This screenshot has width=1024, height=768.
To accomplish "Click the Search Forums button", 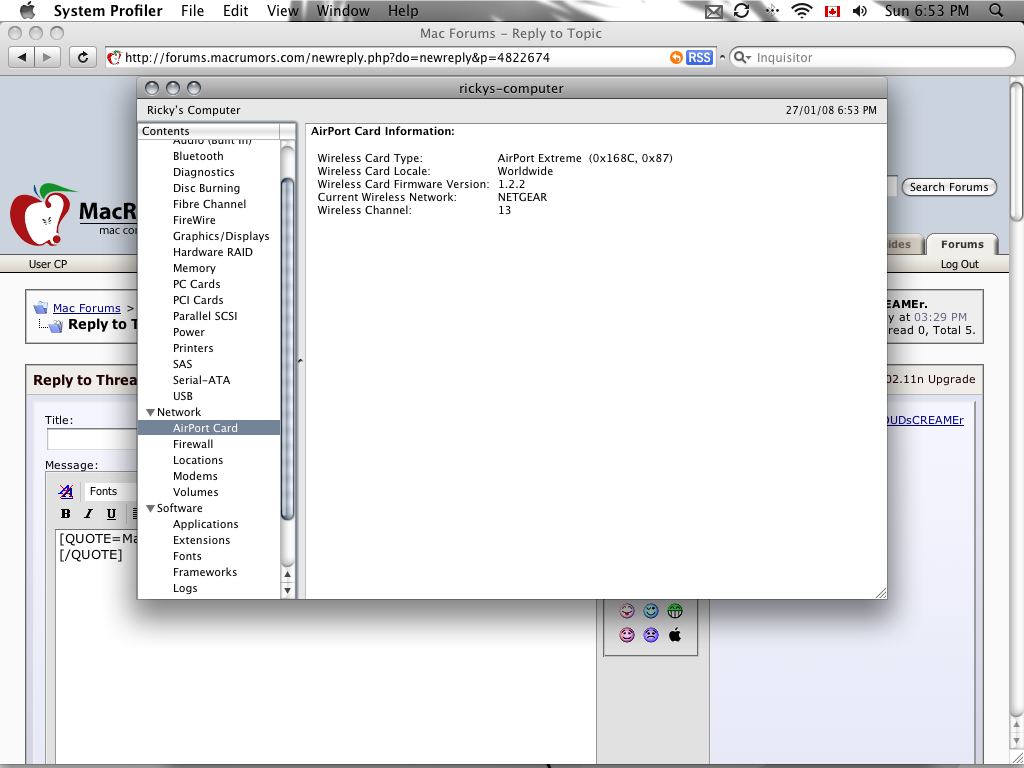I will point(949,187).
